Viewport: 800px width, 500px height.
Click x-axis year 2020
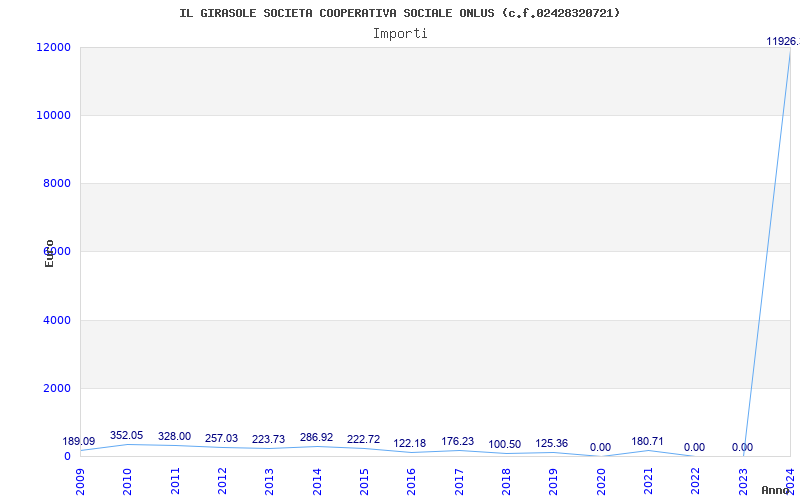601,482
